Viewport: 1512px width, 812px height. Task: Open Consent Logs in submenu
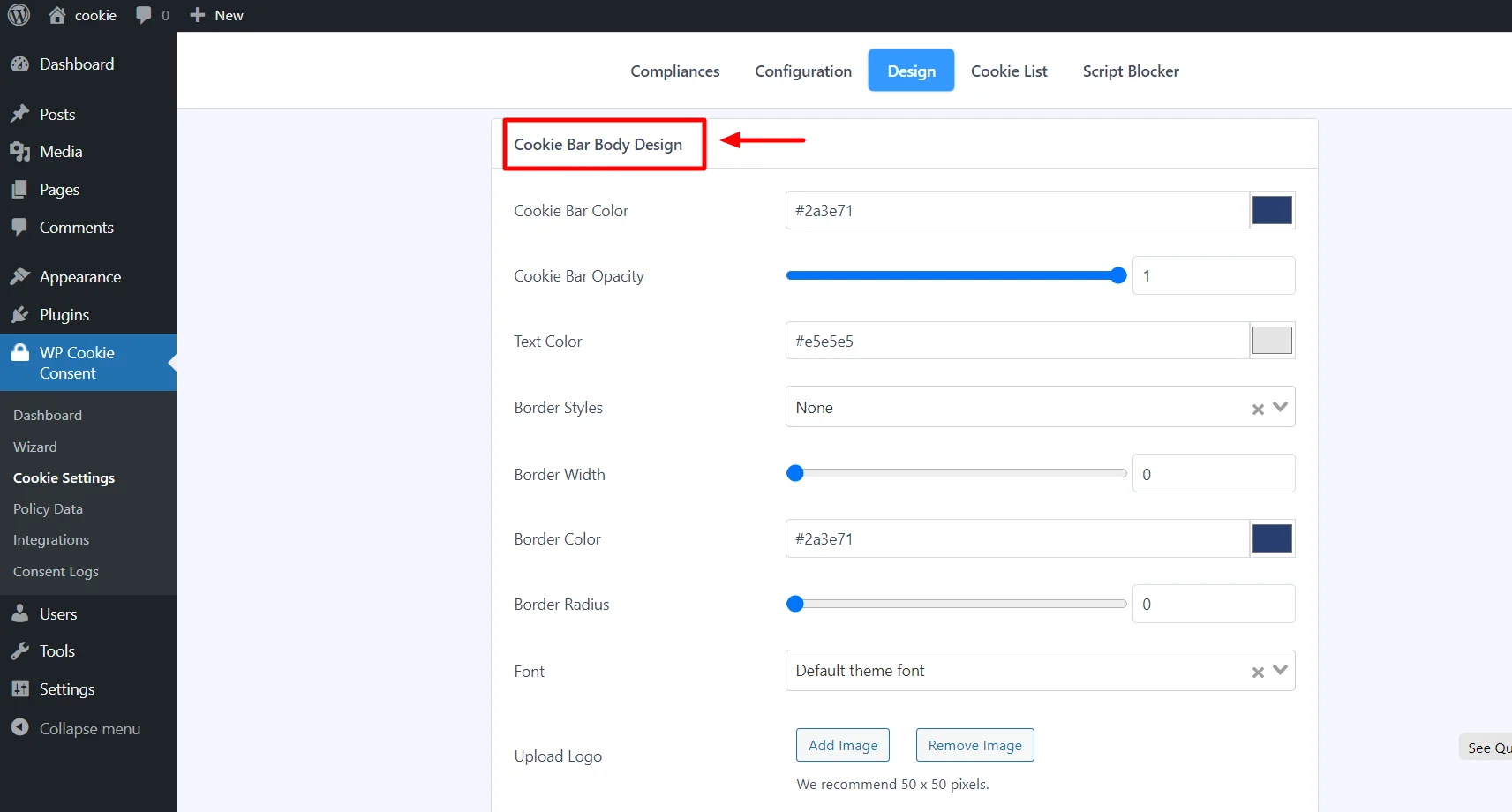tap(56, 572)
